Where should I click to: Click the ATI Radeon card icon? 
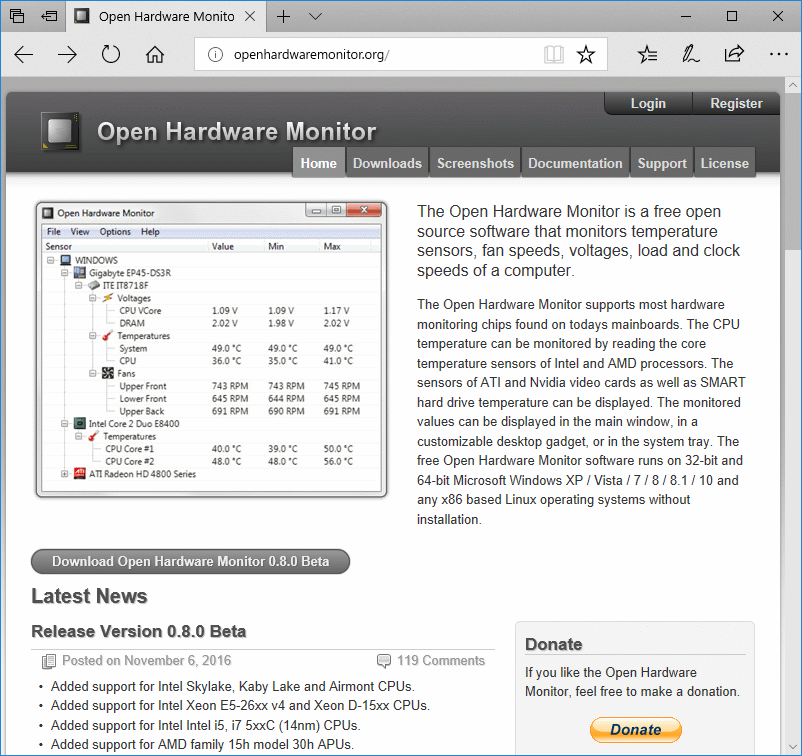coord(79,474)
